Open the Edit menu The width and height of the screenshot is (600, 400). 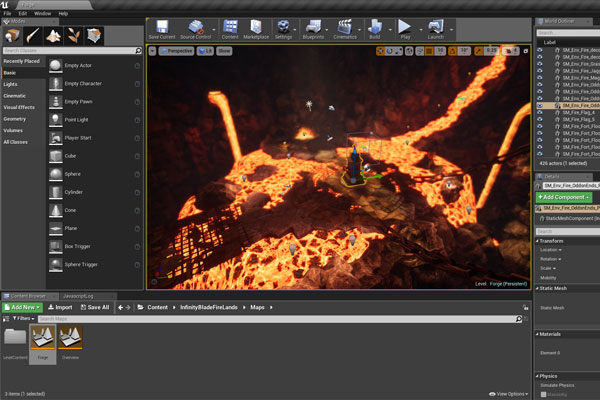[23, 13]
